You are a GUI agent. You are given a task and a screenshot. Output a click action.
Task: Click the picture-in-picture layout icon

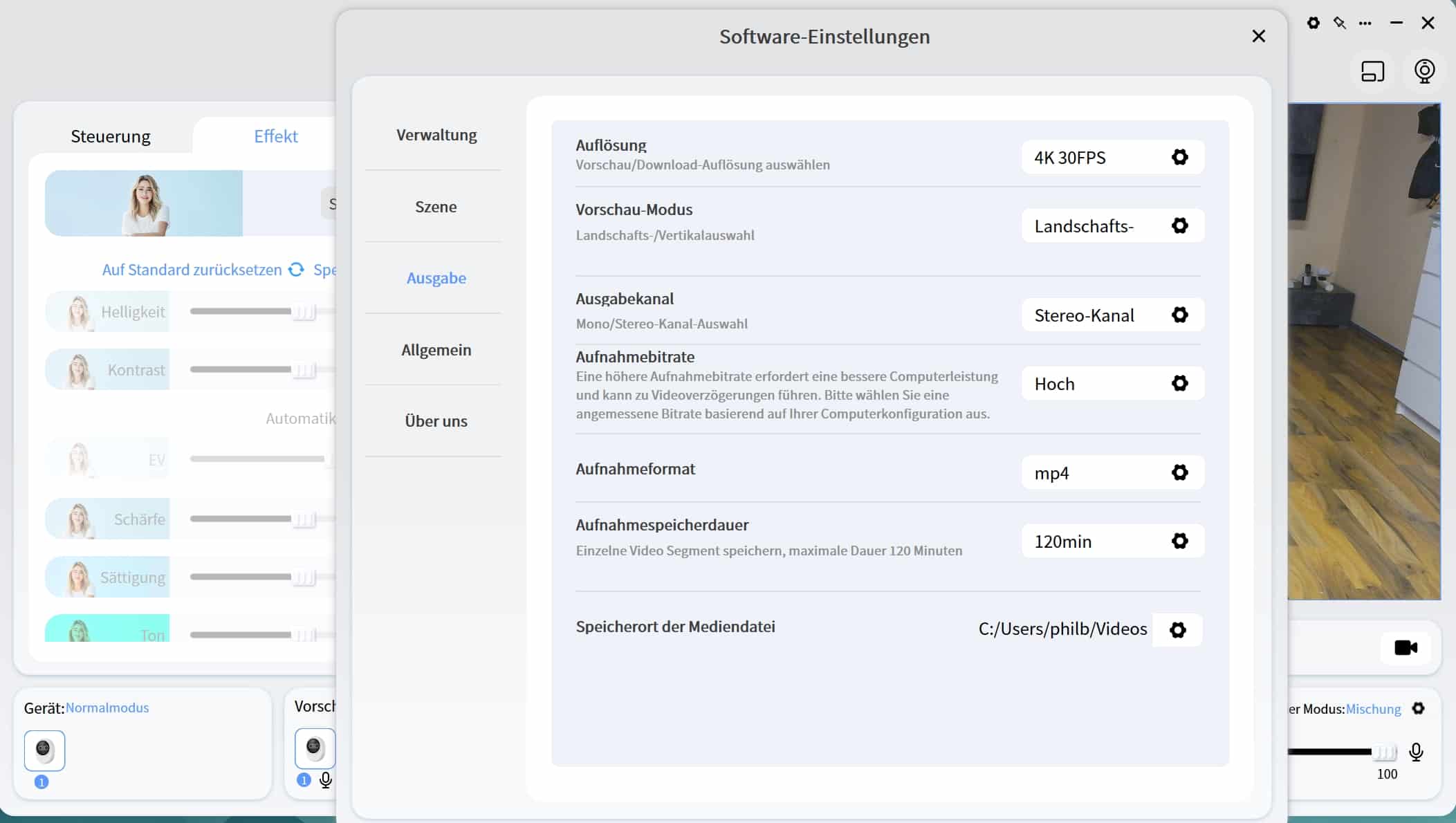point(1372,71)
